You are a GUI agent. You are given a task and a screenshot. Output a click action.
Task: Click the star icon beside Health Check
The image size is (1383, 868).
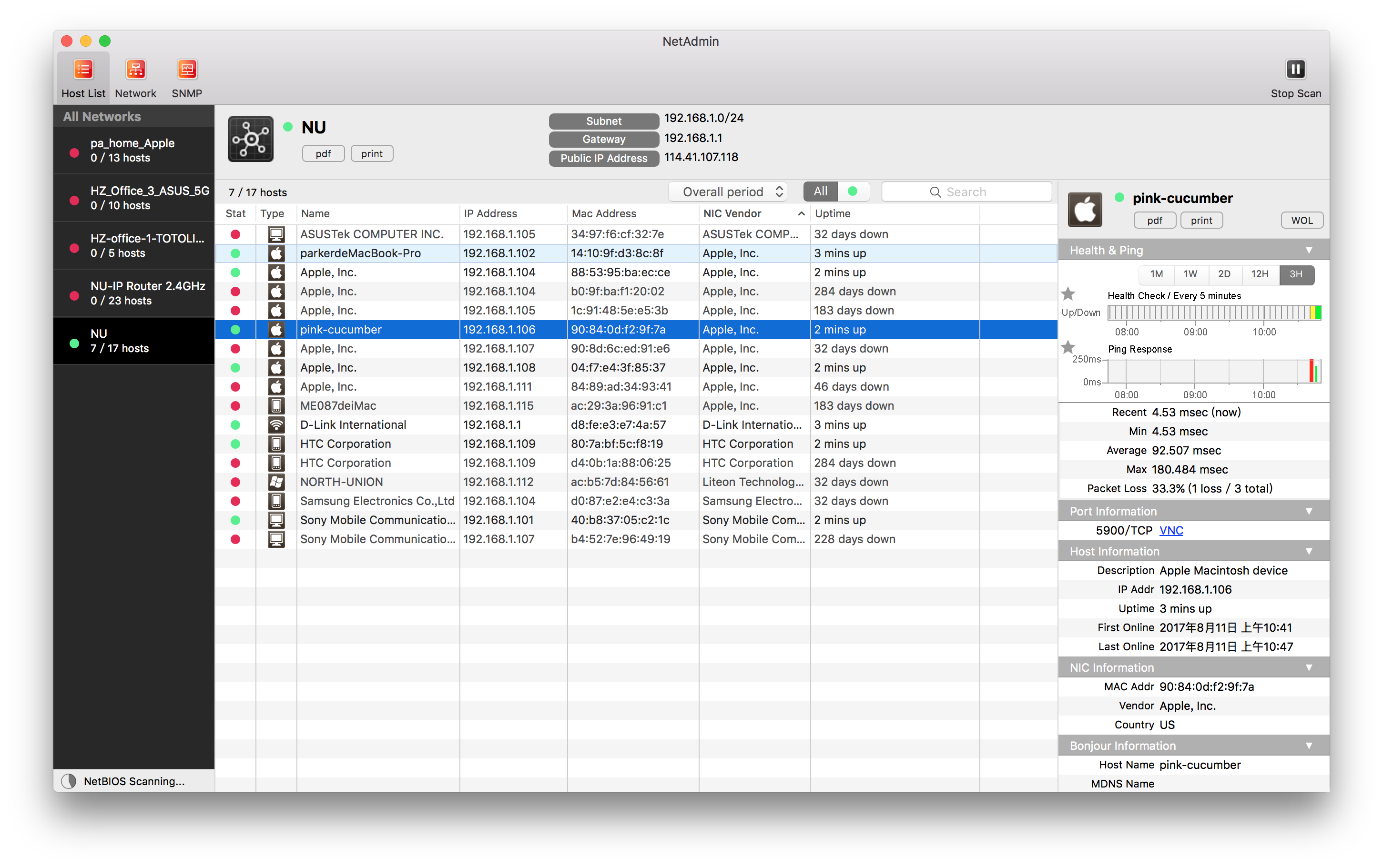tap(1068, 294)
